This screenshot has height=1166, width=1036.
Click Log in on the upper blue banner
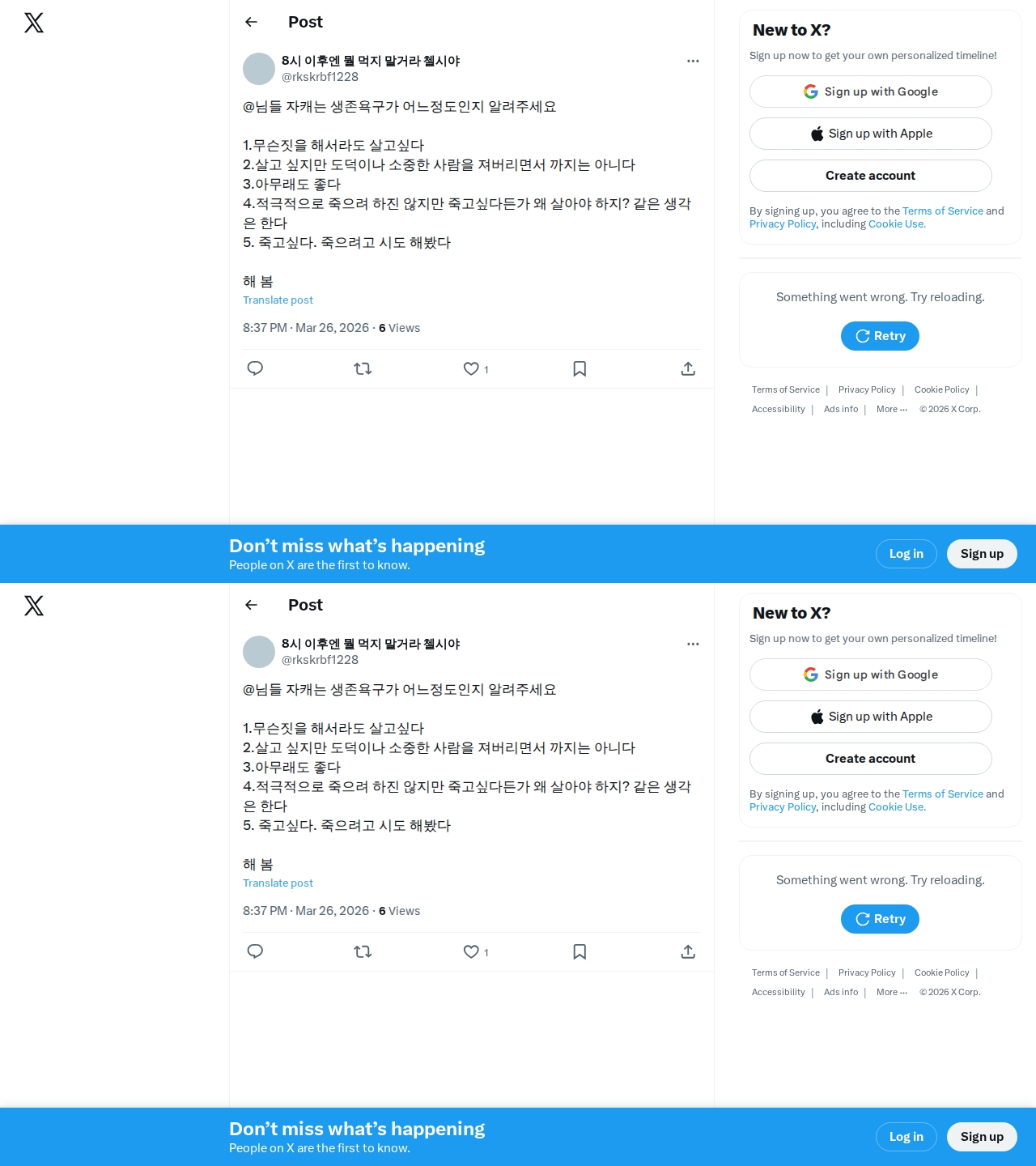tap(906, 554)
